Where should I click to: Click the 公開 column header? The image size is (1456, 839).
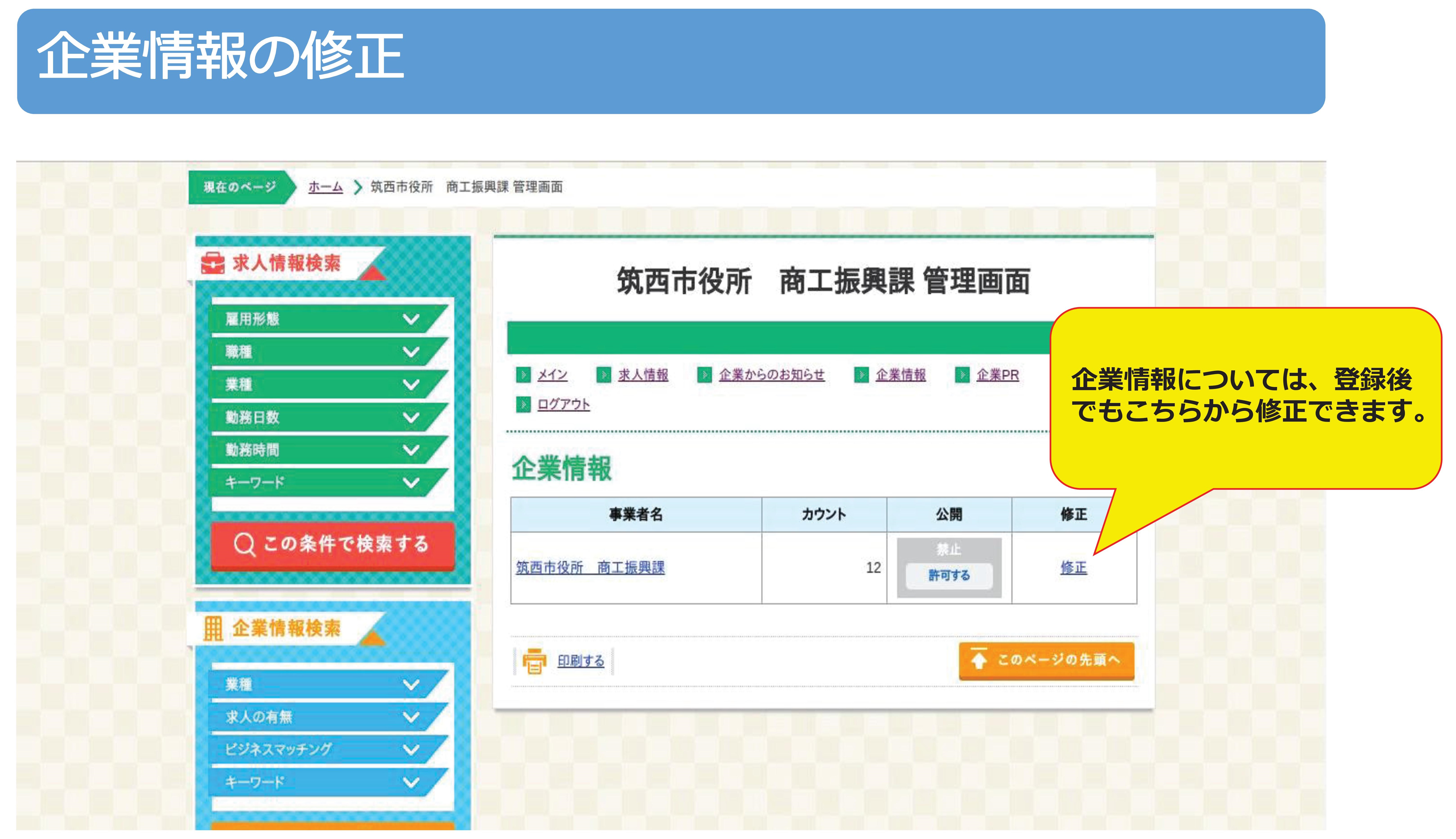pyautogui.click(x=949, y=515)
